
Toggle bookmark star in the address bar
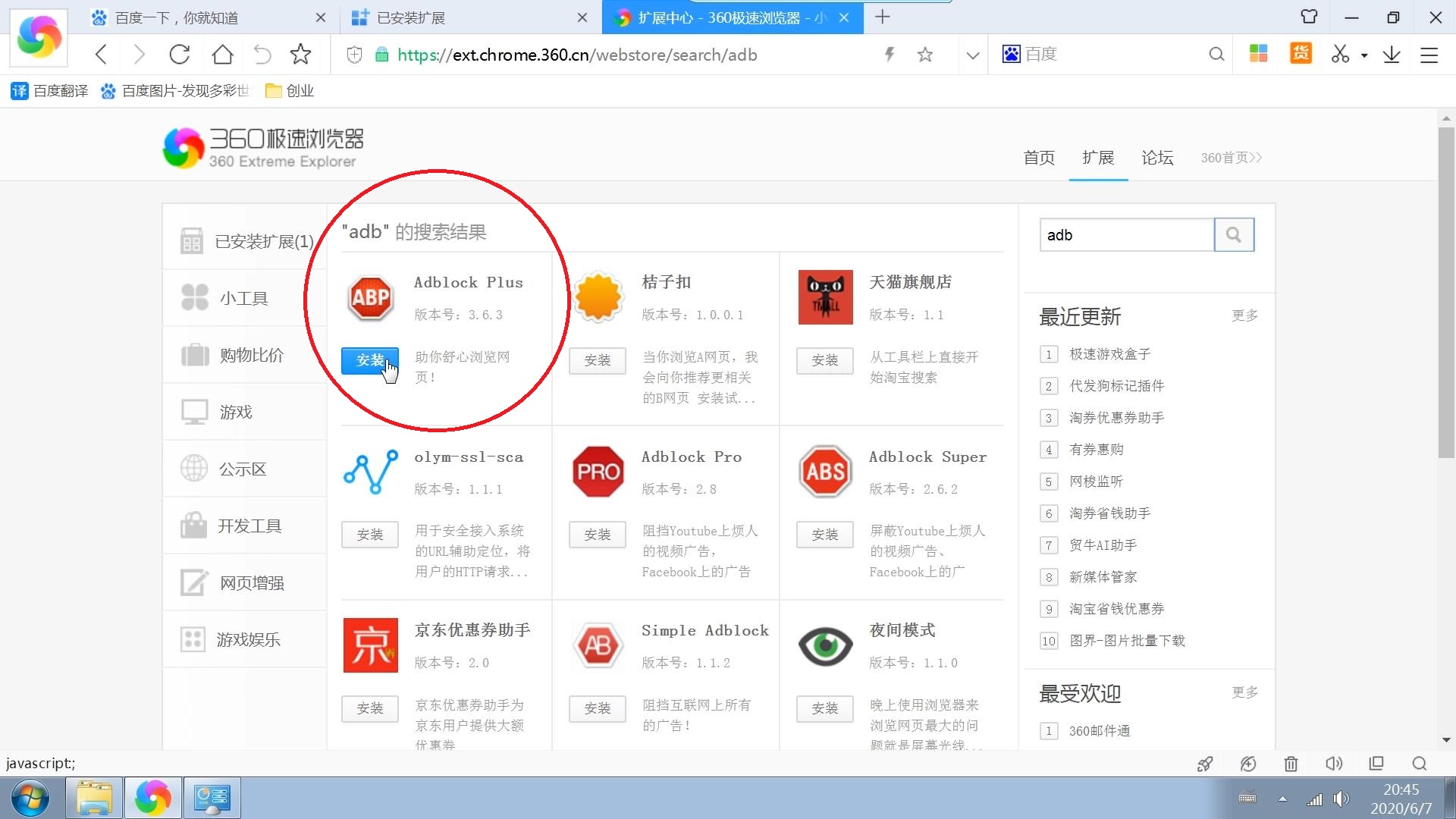[925, 54]
